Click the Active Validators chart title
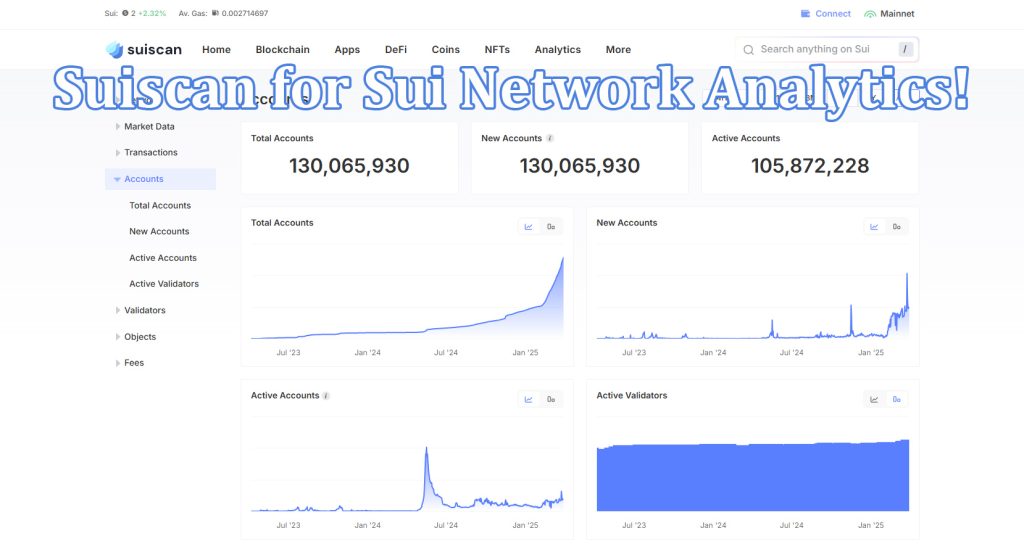This screenshot has width=1024, height=547. tap(632, 396)
